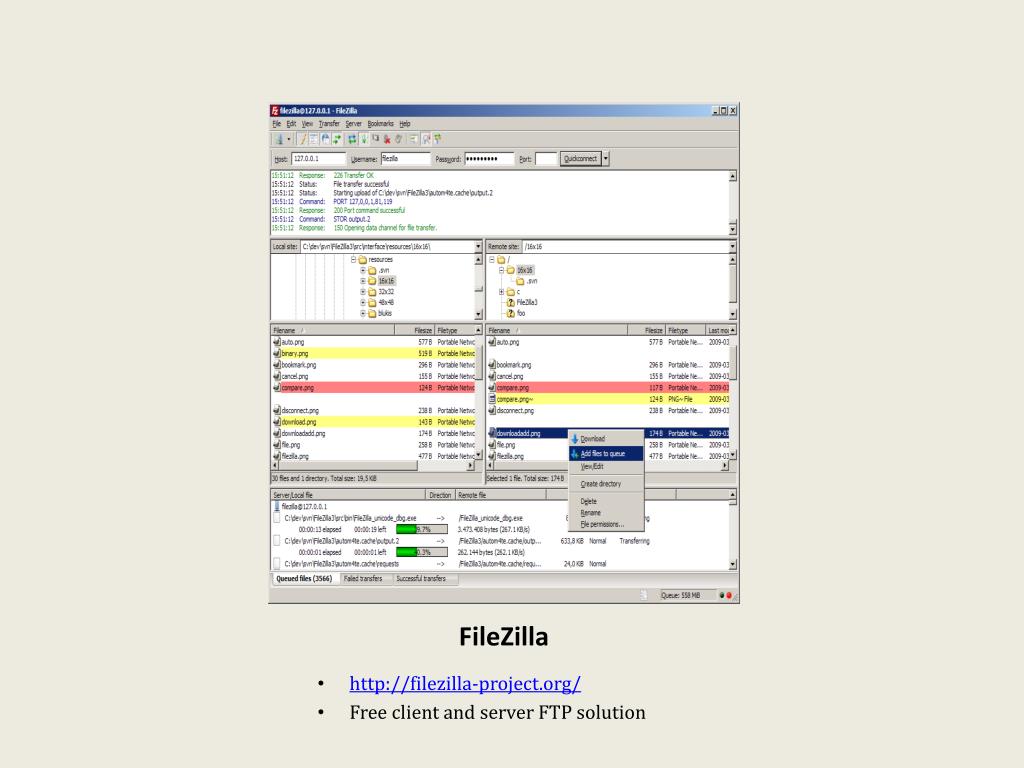The width and height of the screenshot is (1024, 768).
Task: Click the resources folder icon in local tree
Action: (x=362, y=259)
